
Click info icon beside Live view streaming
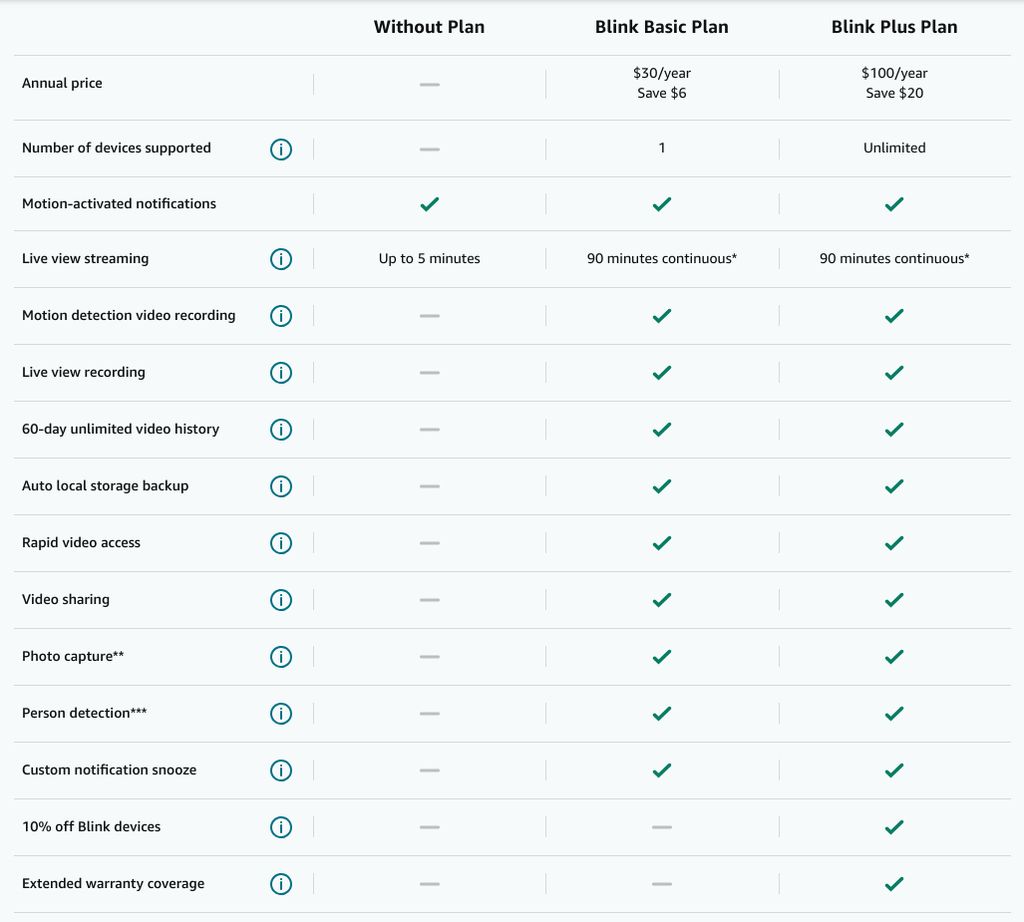pyautogui.click(x=281, y=259)
